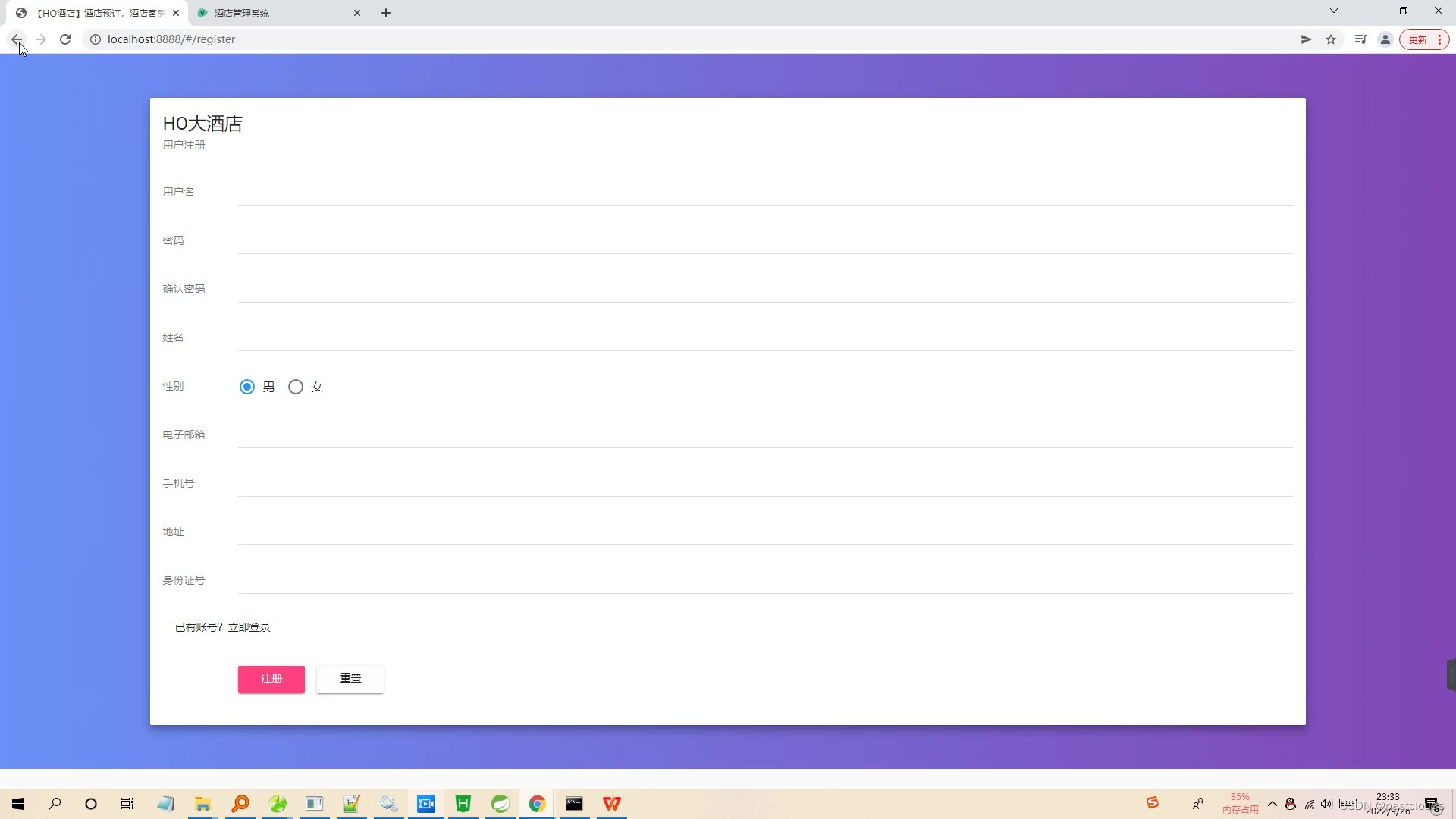Screen dimensions: 1456x819
Task: Select the 男 gender radio button
Action: 247,387
